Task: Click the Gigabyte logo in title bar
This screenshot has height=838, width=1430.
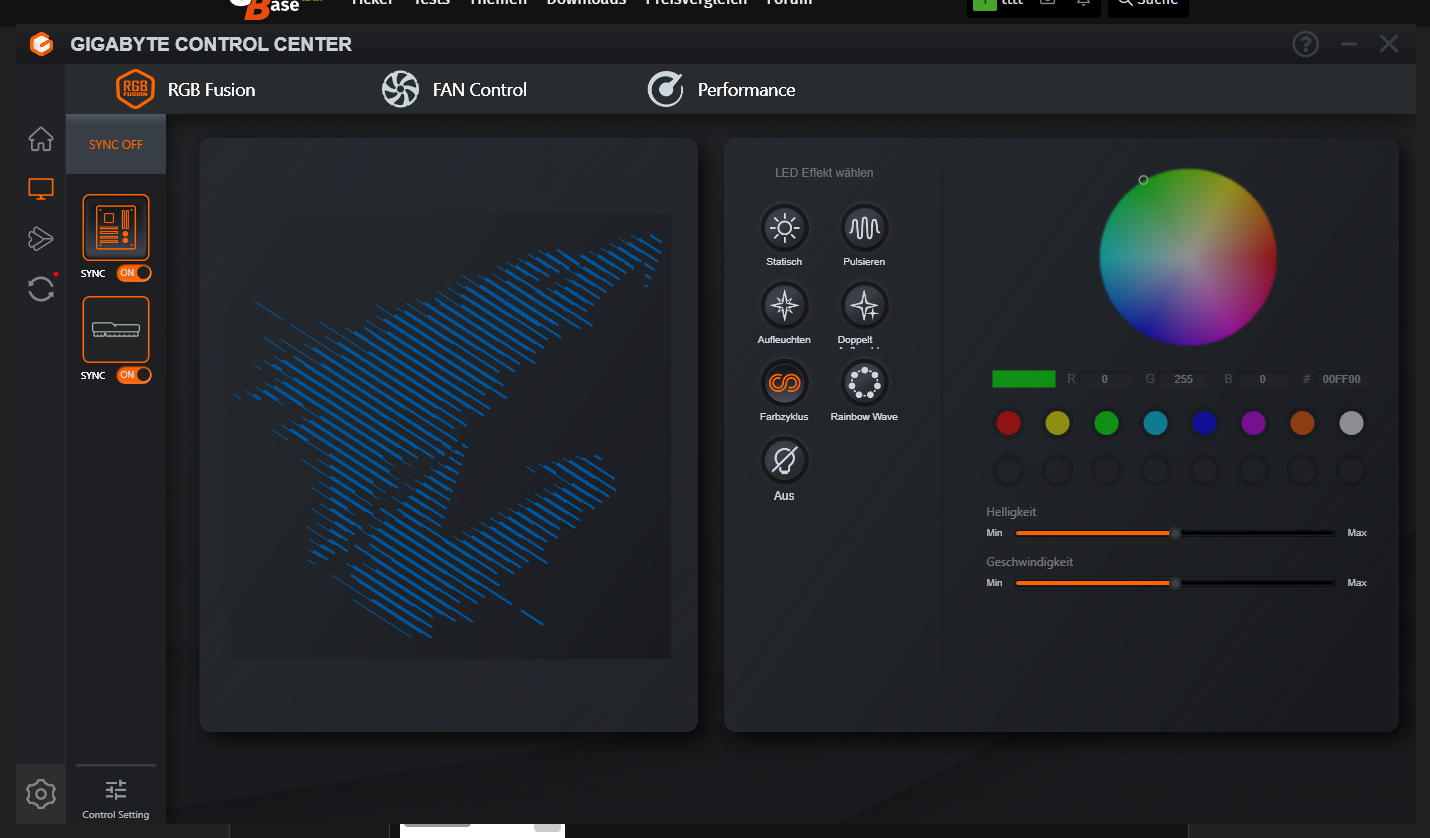Action: click(41, 44)
